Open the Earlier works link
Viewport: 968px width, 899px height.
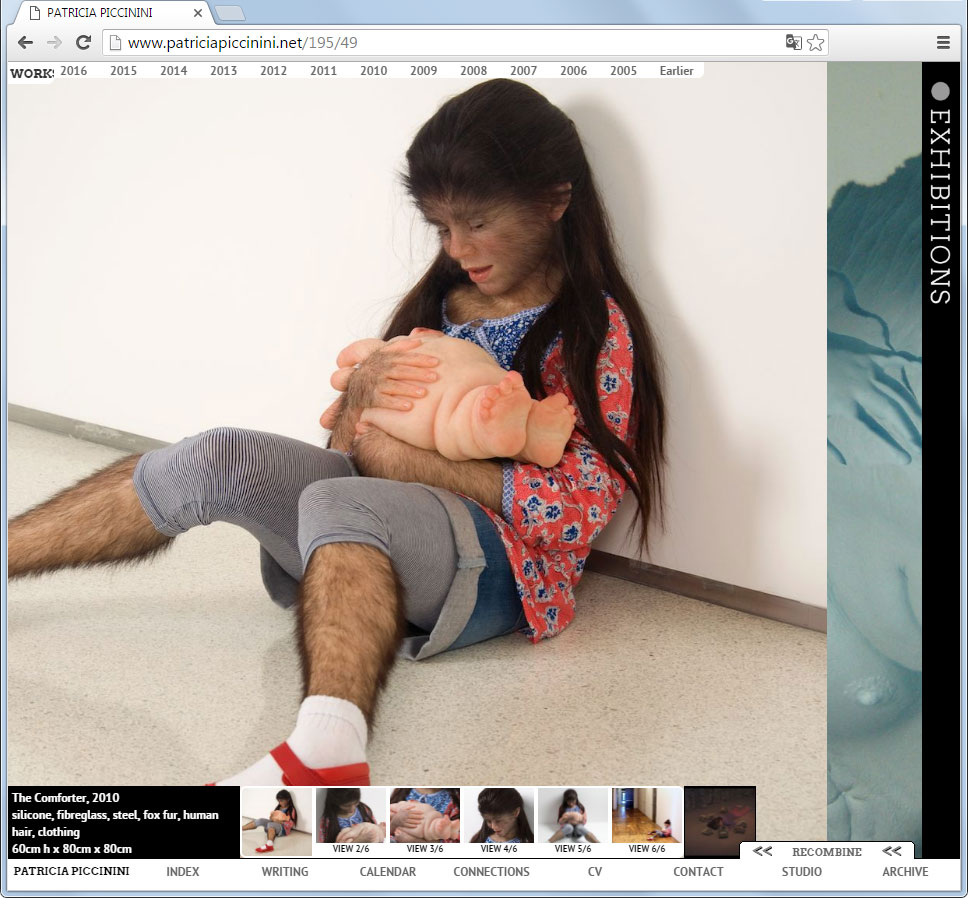[677, 70]
